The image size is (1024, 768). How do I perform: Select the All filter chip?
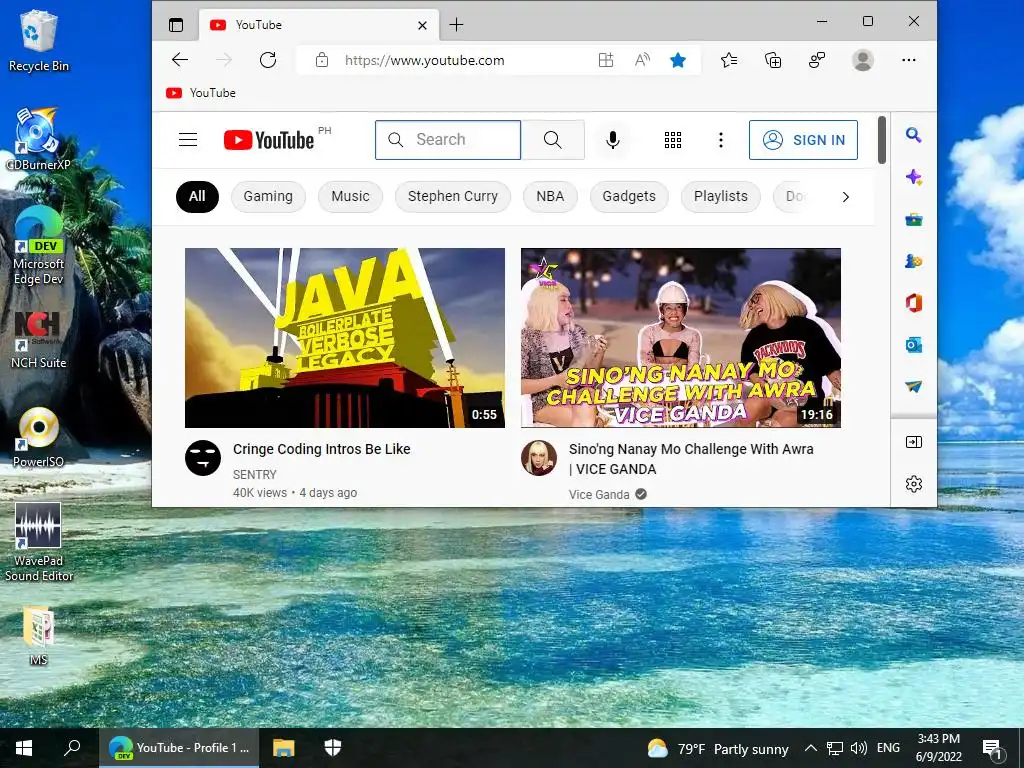click(x=197, y=197)
